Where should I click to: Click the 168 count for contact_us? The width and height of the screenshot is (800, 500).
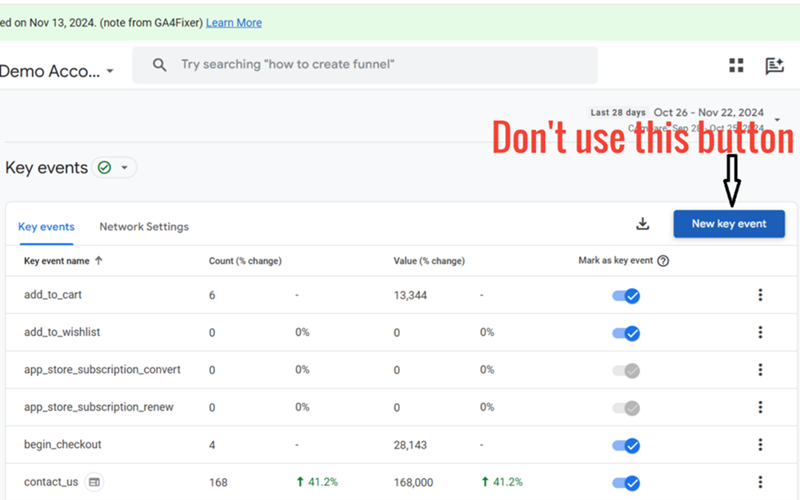[x=218, y=483]
